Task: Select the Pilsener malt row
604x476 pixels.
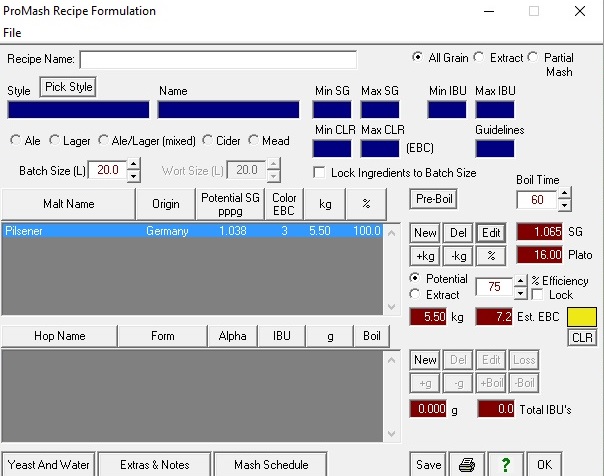Action: (192, 231)
